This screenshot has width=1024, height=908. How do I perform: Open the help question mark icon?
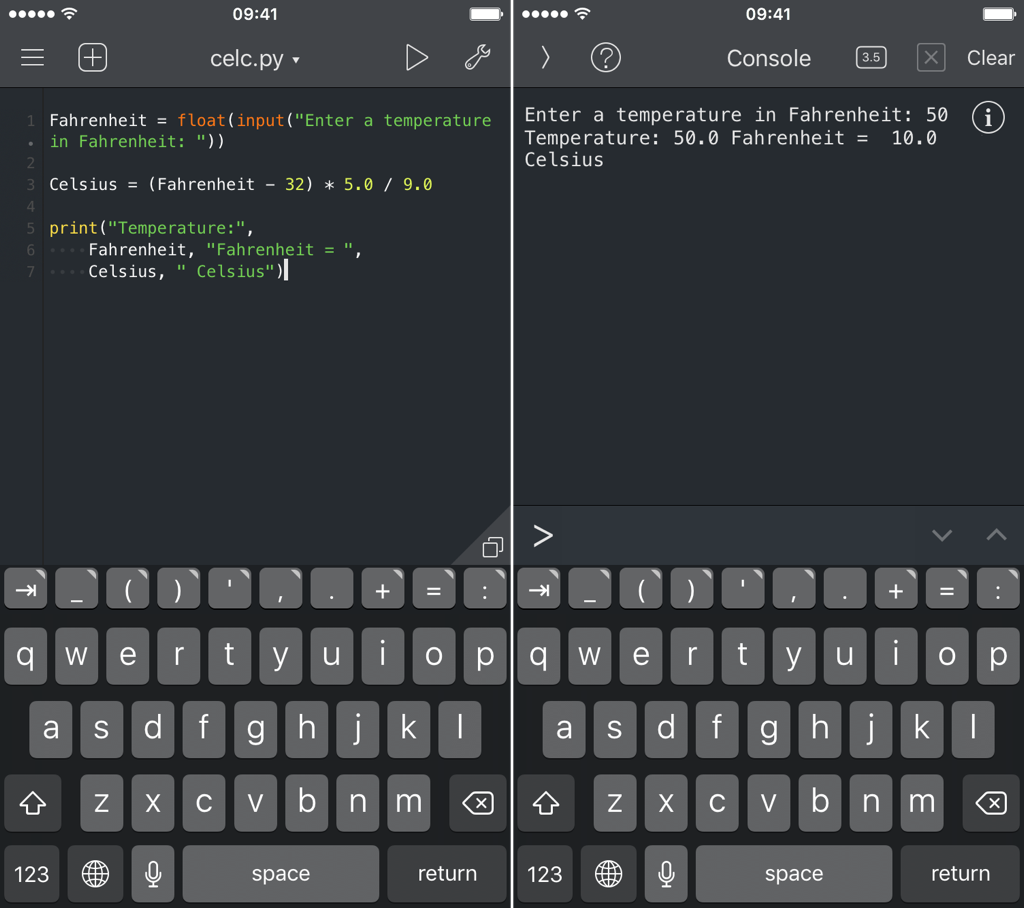tap(605, 57)
